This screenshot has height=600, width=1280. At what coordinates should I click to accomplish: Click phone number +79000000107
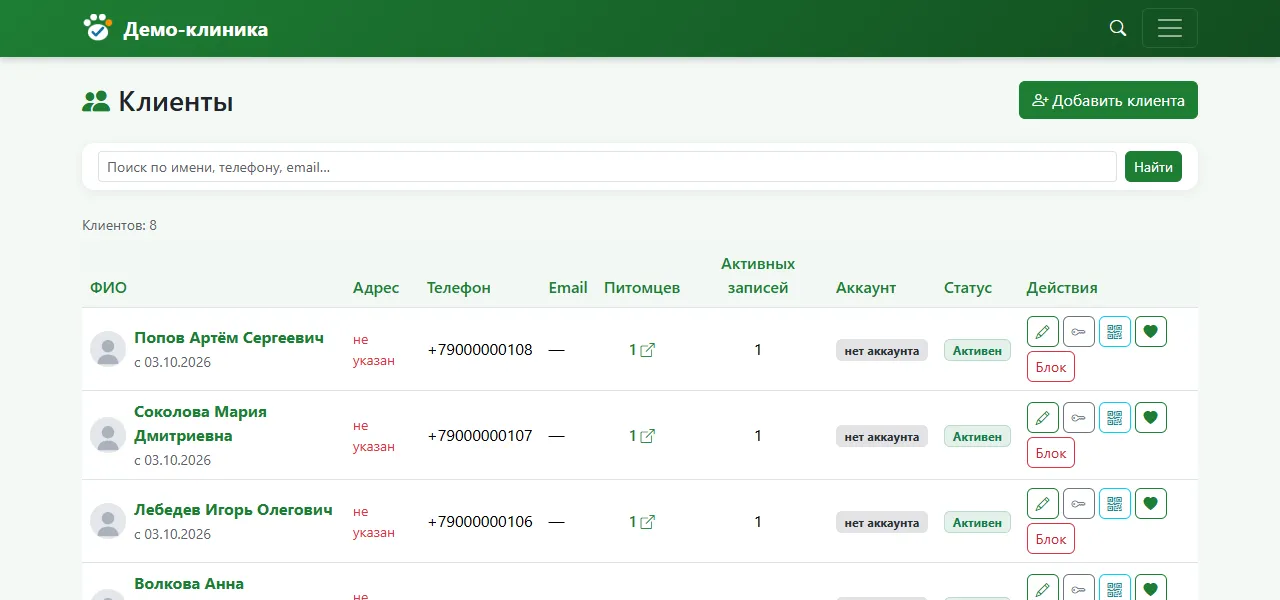tap(480, 436)
